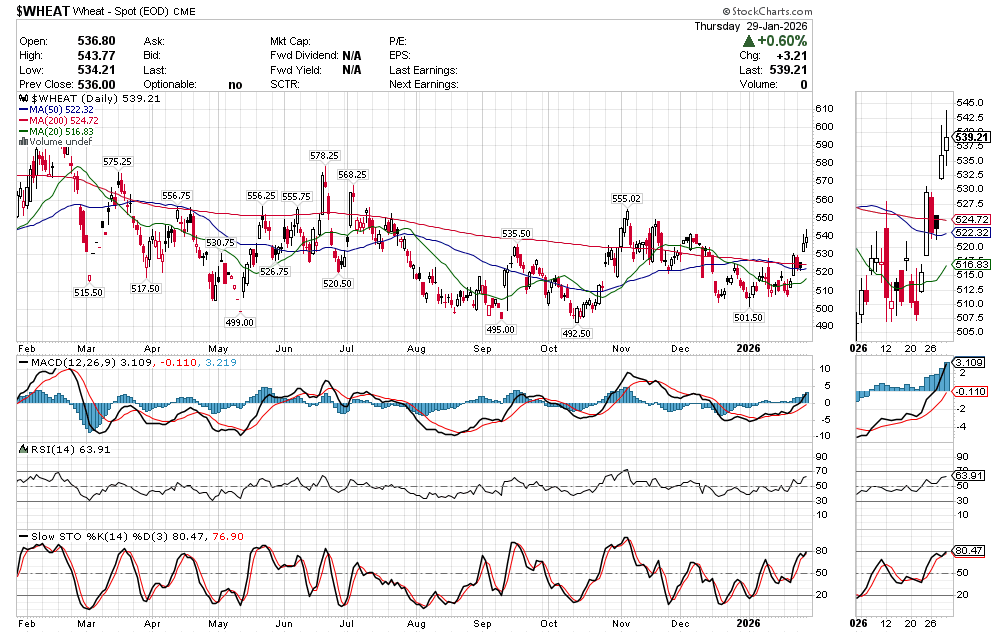Click the volume bars icon in legend
The width and height of the screenshot is (1000, 633).
(x=22, y=142)
